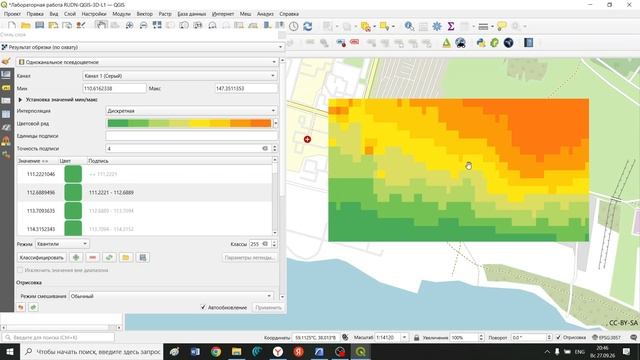Click the Параметры легенды button
This screenshot has height=360, width=640.
click(x=250, y=258)
